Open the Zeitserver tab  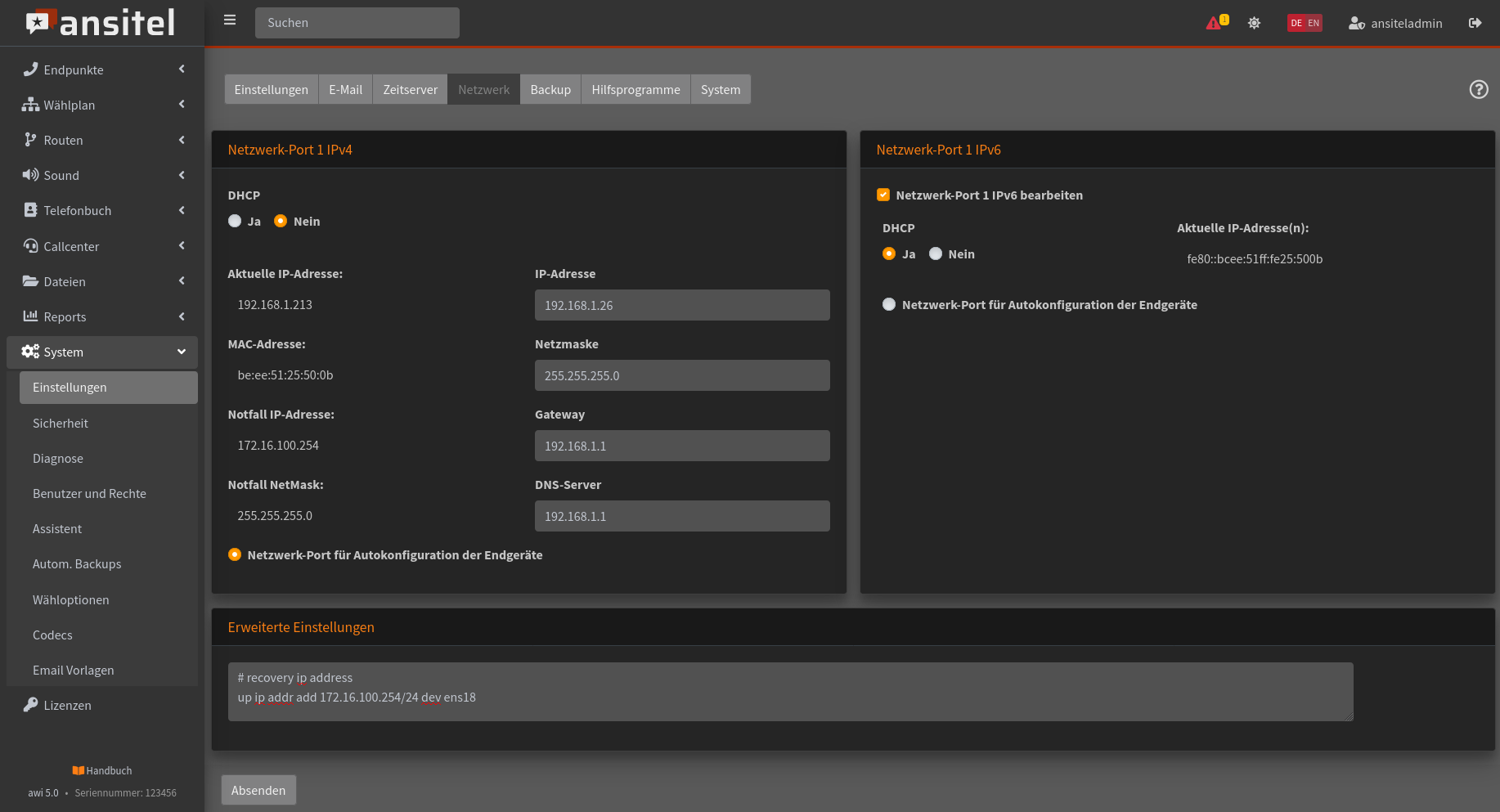tap(410, 89)
